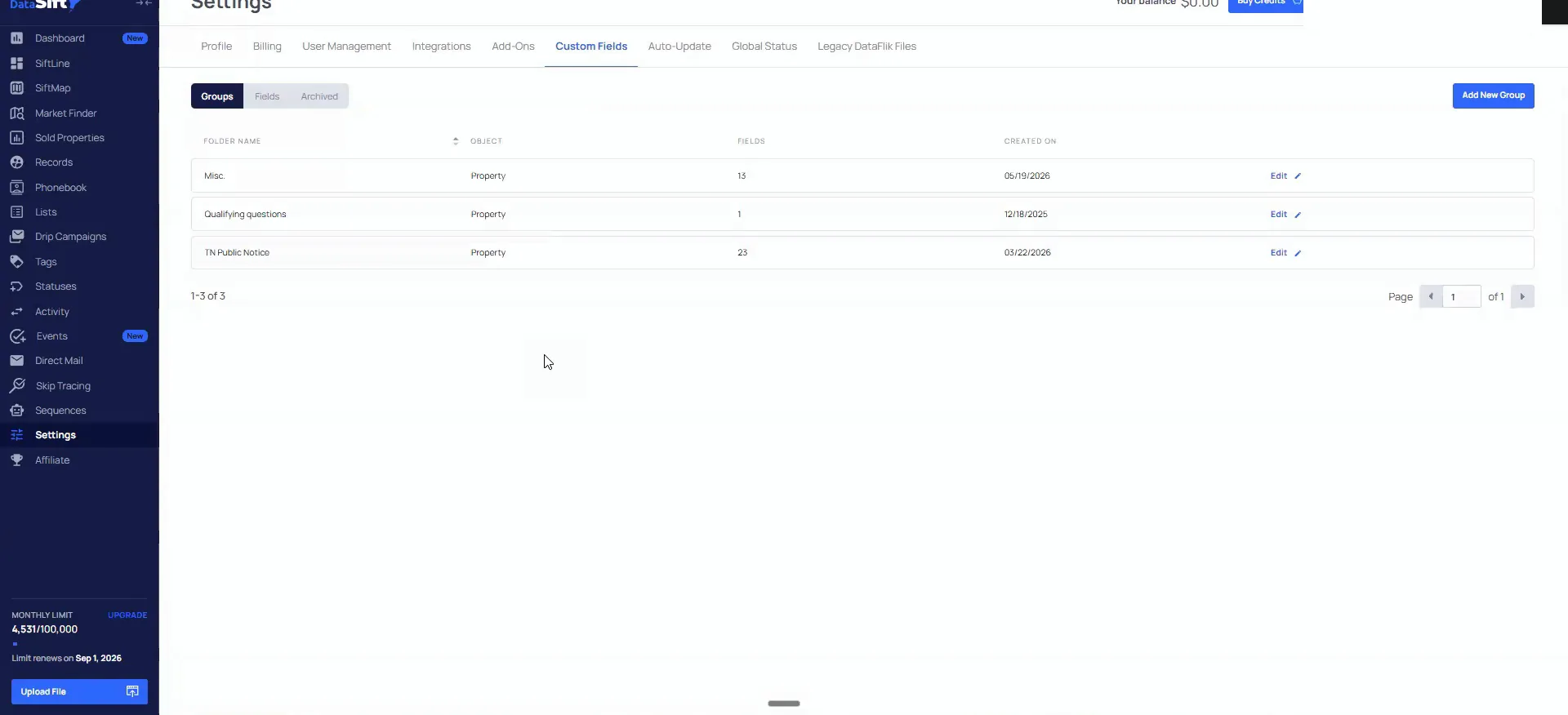Image resolution: width=1568 pixels, height=715 pixels.
Task: Click the date 03/22/2026
Action: (x=1027, y=253)
